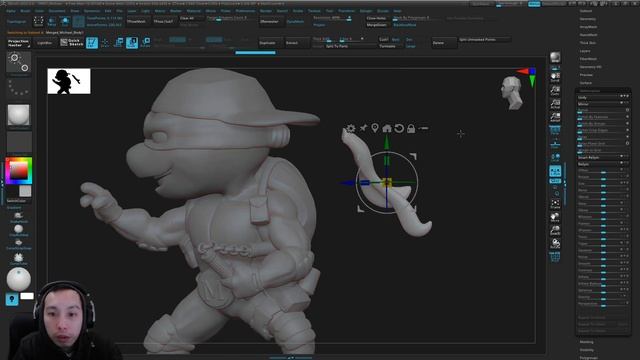Open the Preferences menu
Image resolution: width=640 pixels, height=360 pixels.
245,11
